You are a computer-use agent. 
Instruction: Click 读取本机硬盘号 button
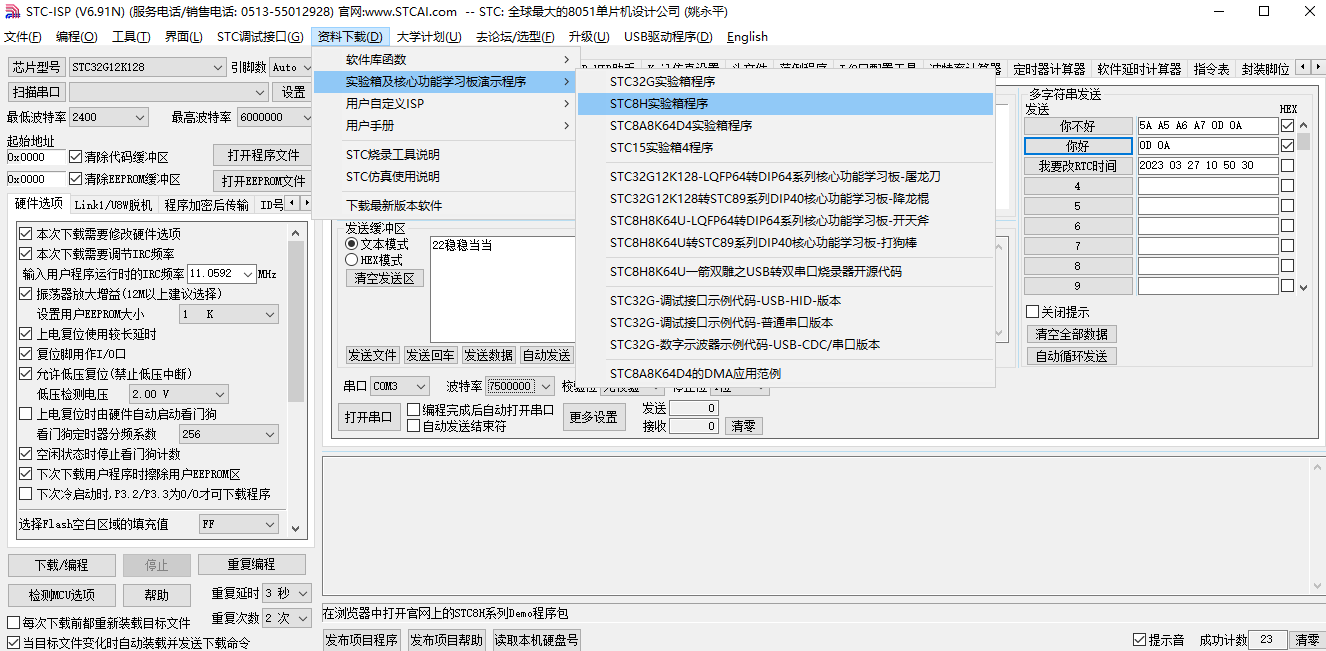tap(537, 640)
